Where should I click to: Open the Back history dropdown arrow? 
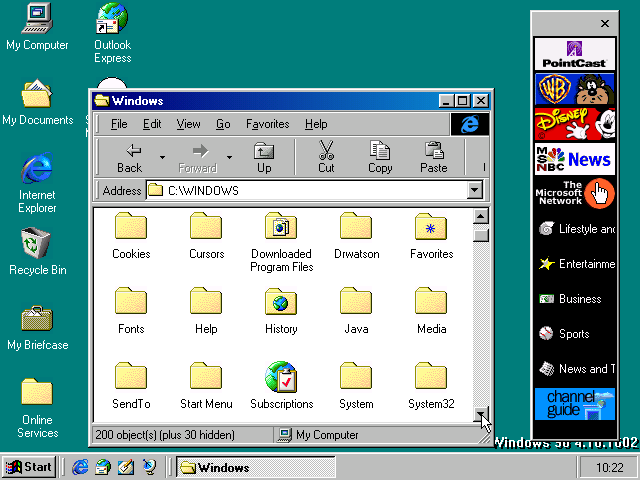162,158
